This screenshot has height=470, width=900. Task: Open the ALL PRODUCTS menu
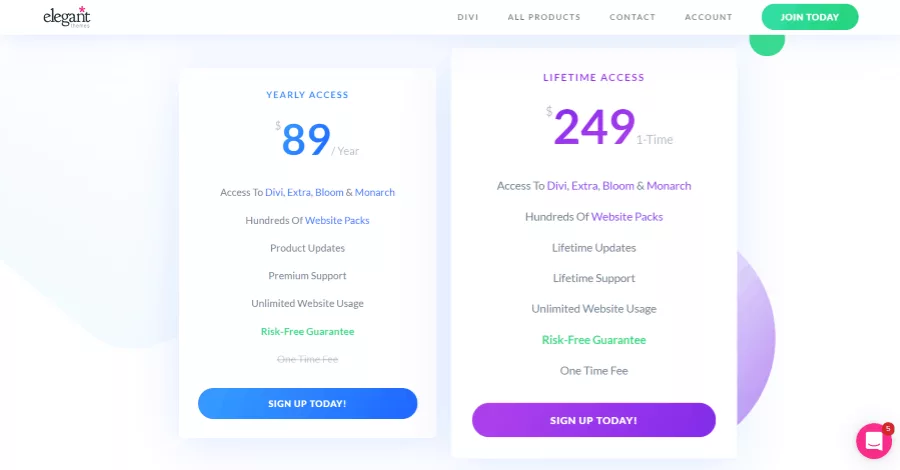[x=544, y=17]
